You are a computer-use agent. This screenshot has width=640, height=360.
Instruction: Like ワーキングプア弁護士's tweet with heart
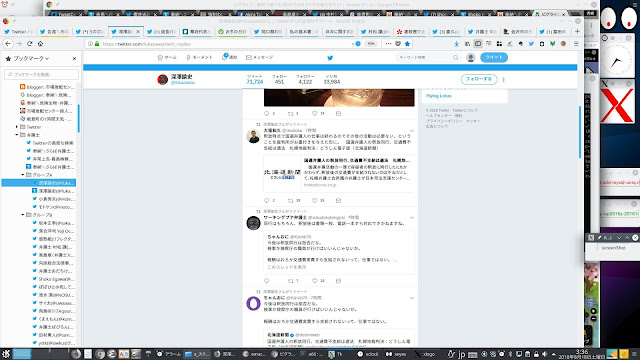tap(315, 281)
